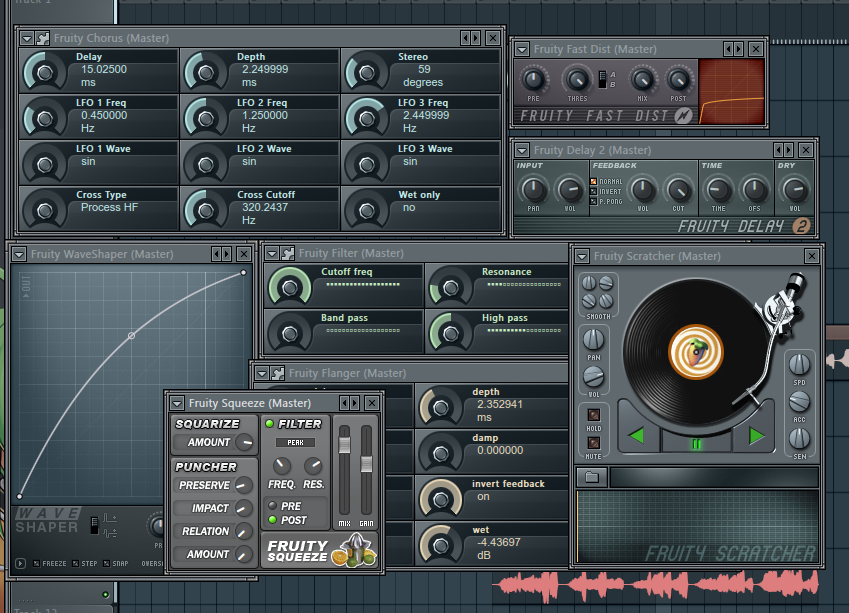Click the Flanger wet knob
The width and height of the screenshot is (849, 613).
(x=441, y=545)
